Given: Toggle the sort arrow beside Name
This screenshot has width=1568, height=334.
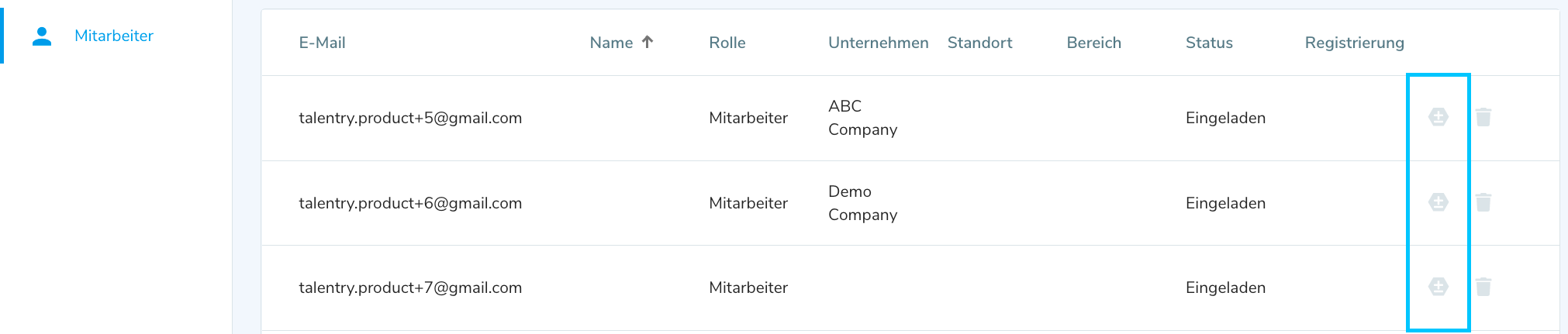Looking at the screenshot, I should click(x=648, y=42).
